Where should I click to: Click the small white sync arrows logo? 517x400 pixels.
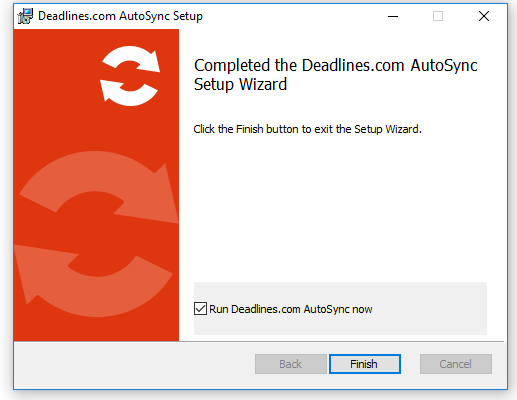coord(130,76)
